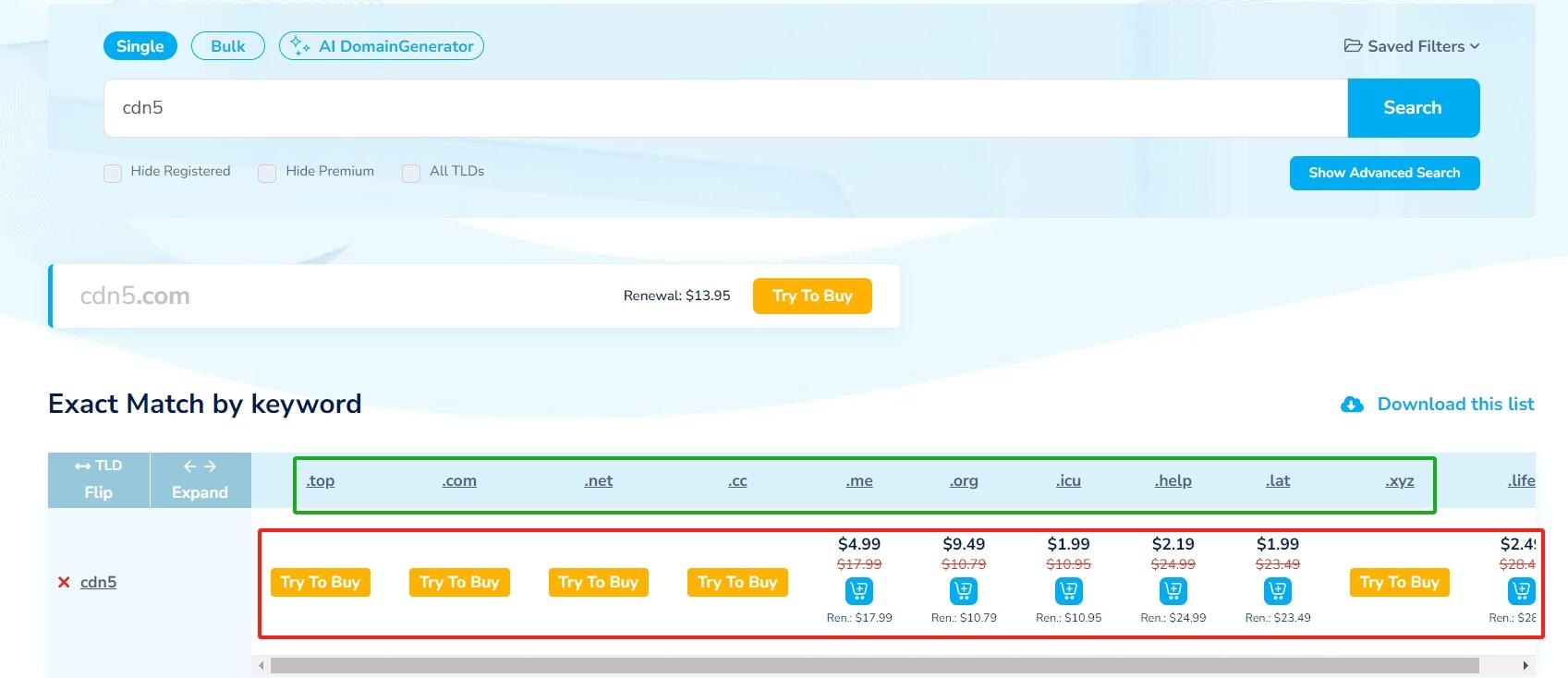Add the .lat domain to cart

click(1278, 590)
